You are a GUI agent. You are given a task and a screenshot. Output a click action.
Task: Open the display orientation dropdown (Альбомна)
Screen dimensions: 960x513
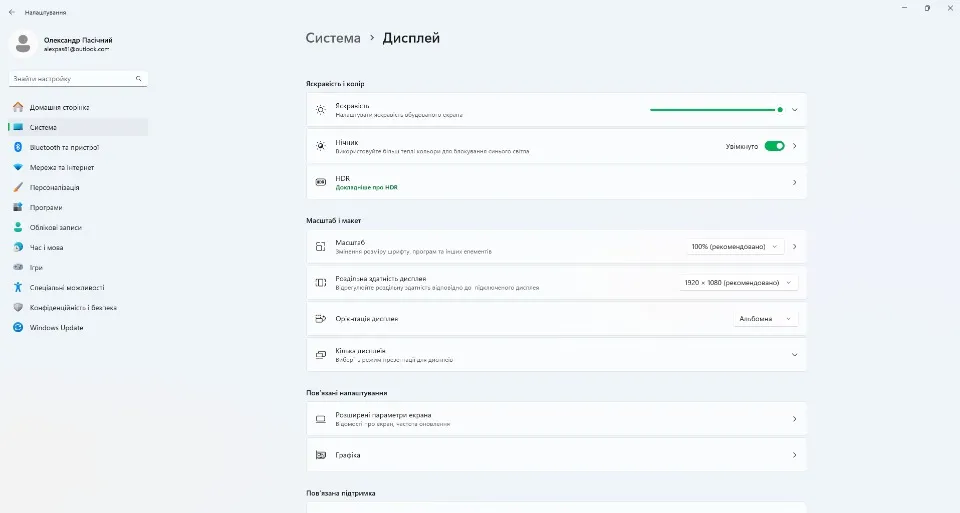coord(765,319)
